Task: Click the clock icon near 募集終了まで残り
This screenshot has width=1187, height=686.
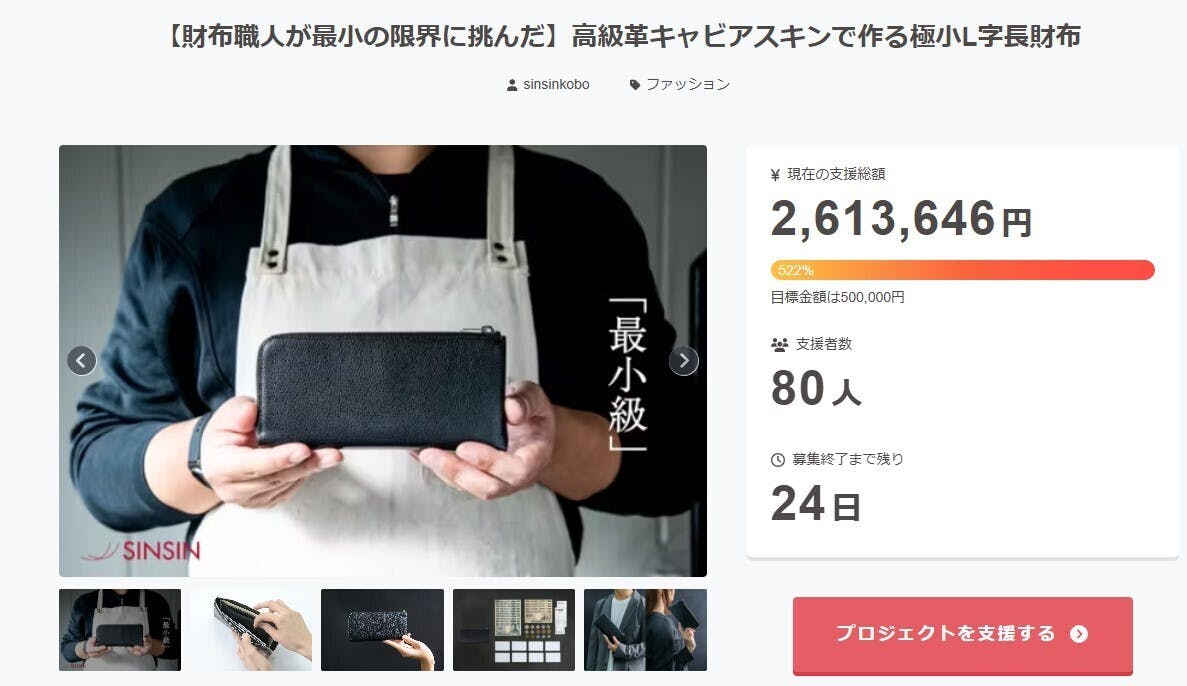Action: (x=777, y=460)
